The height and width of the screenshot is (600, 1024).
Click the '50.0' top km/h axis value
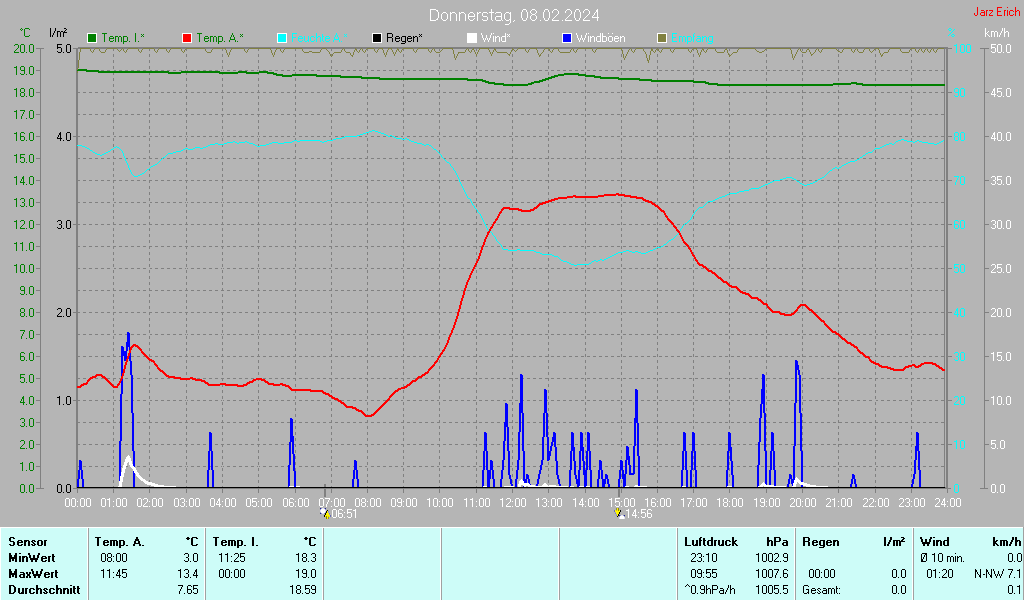pos(1001,48)
